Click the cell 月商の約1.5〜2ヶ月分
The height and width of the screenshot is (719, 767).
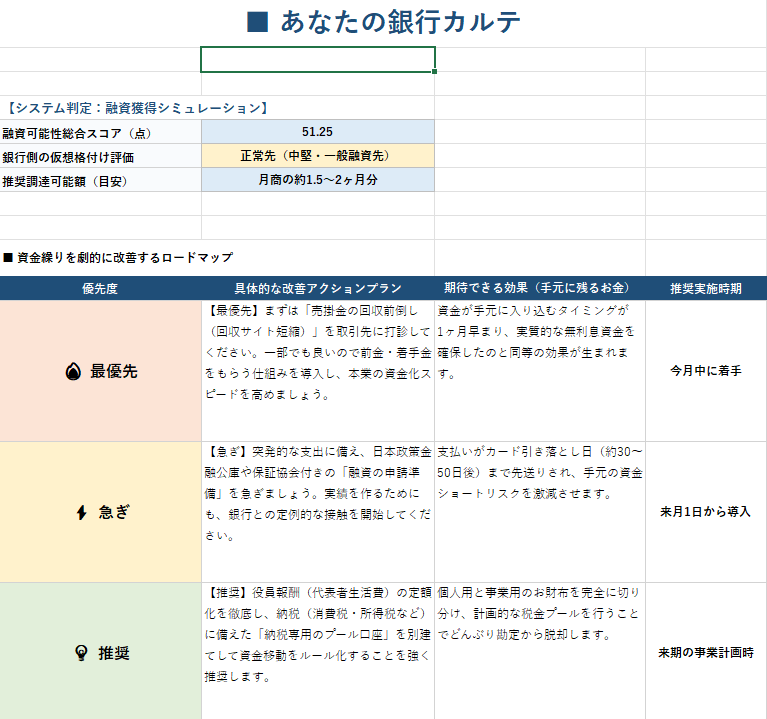(317, 180)
